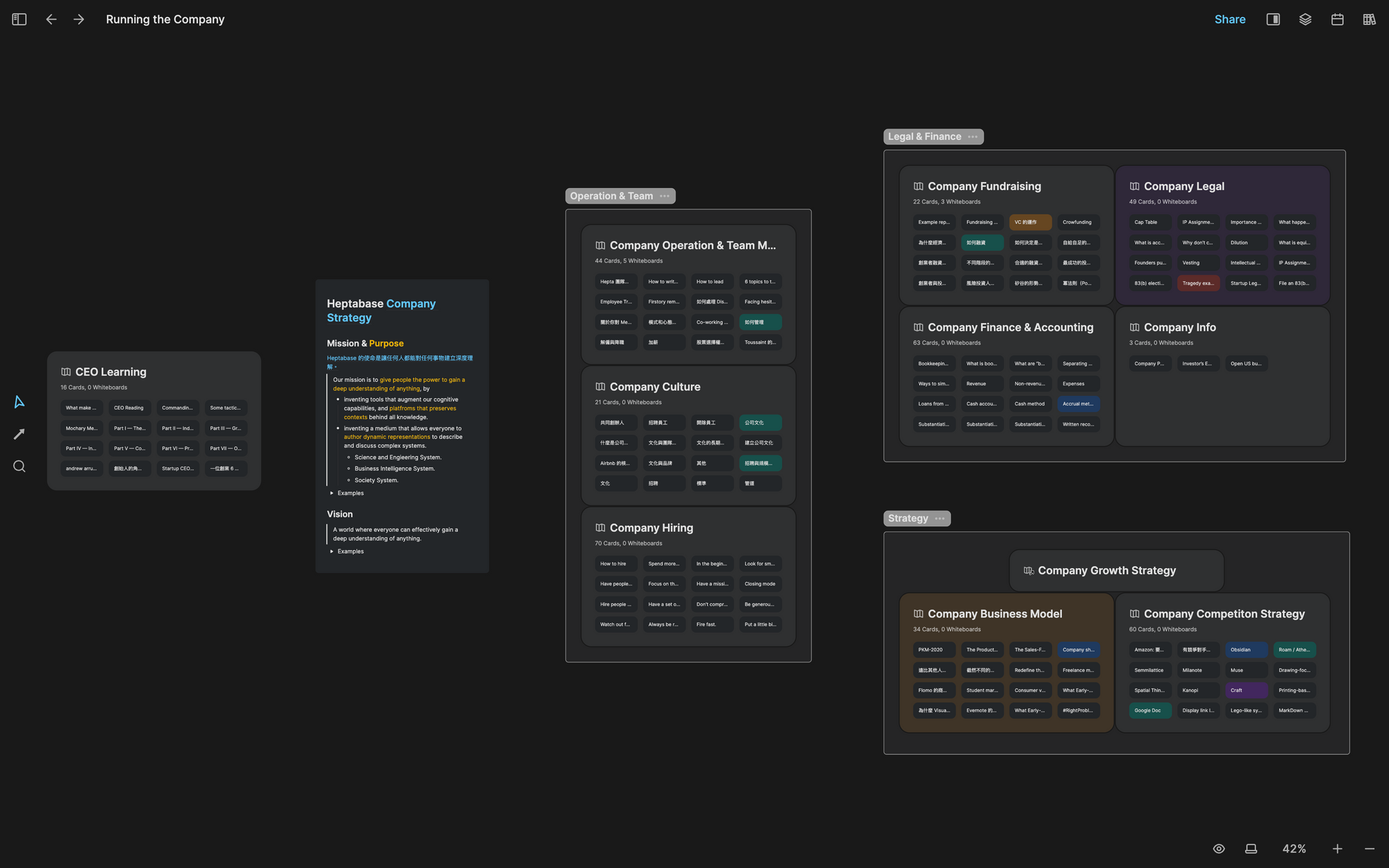Open the Legal & Finance section options menu
1389x868 pixels.
coord(973,137)
